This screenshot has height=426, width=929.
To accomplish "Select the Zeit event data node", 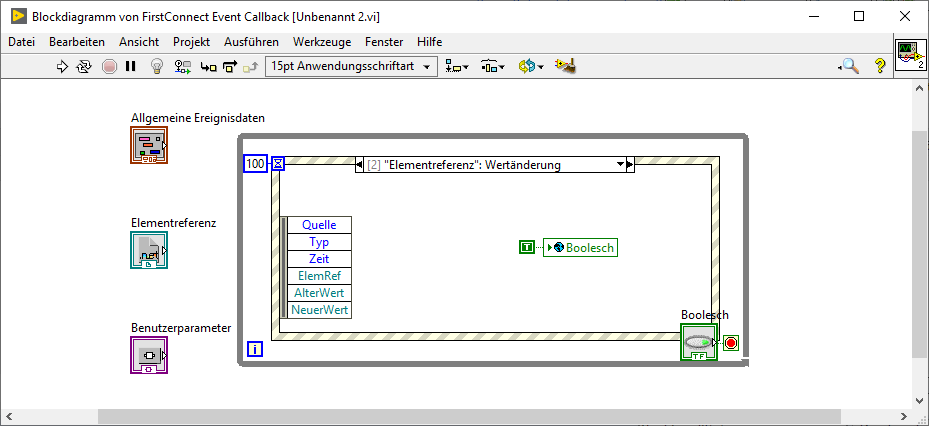I will (319, 259).
